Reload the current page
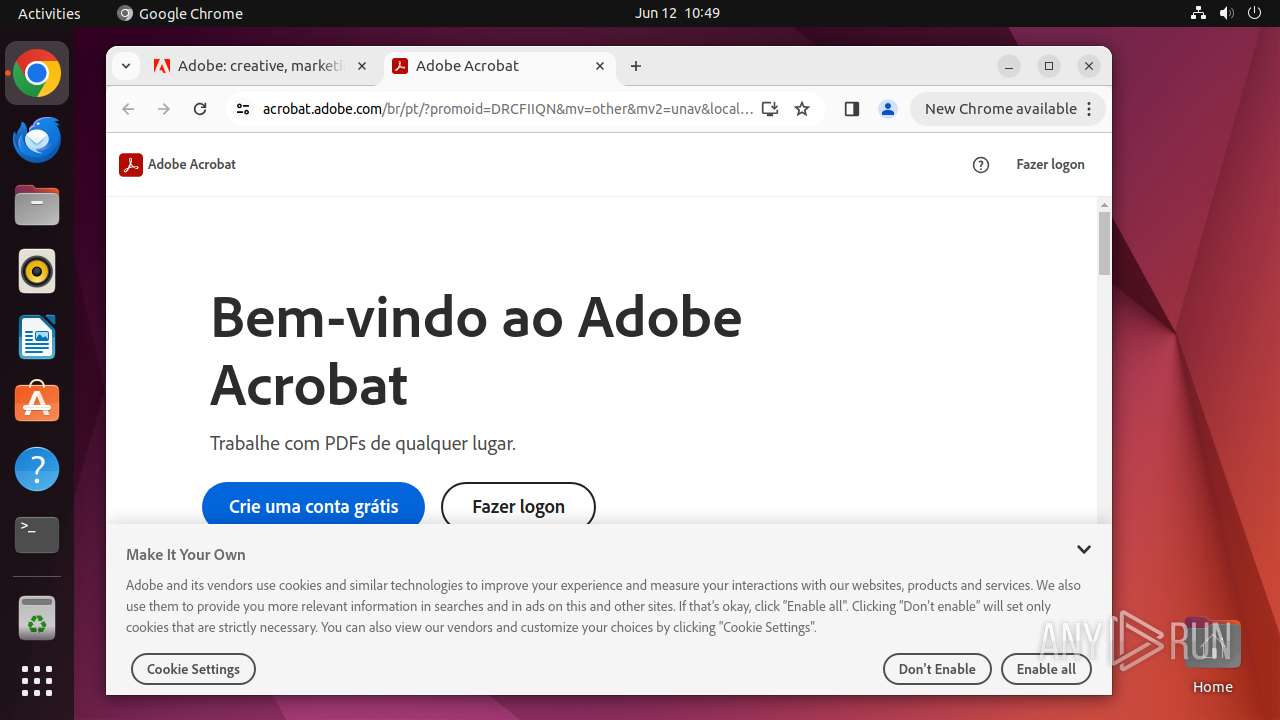1280x720 pixels. coord(200,109)
